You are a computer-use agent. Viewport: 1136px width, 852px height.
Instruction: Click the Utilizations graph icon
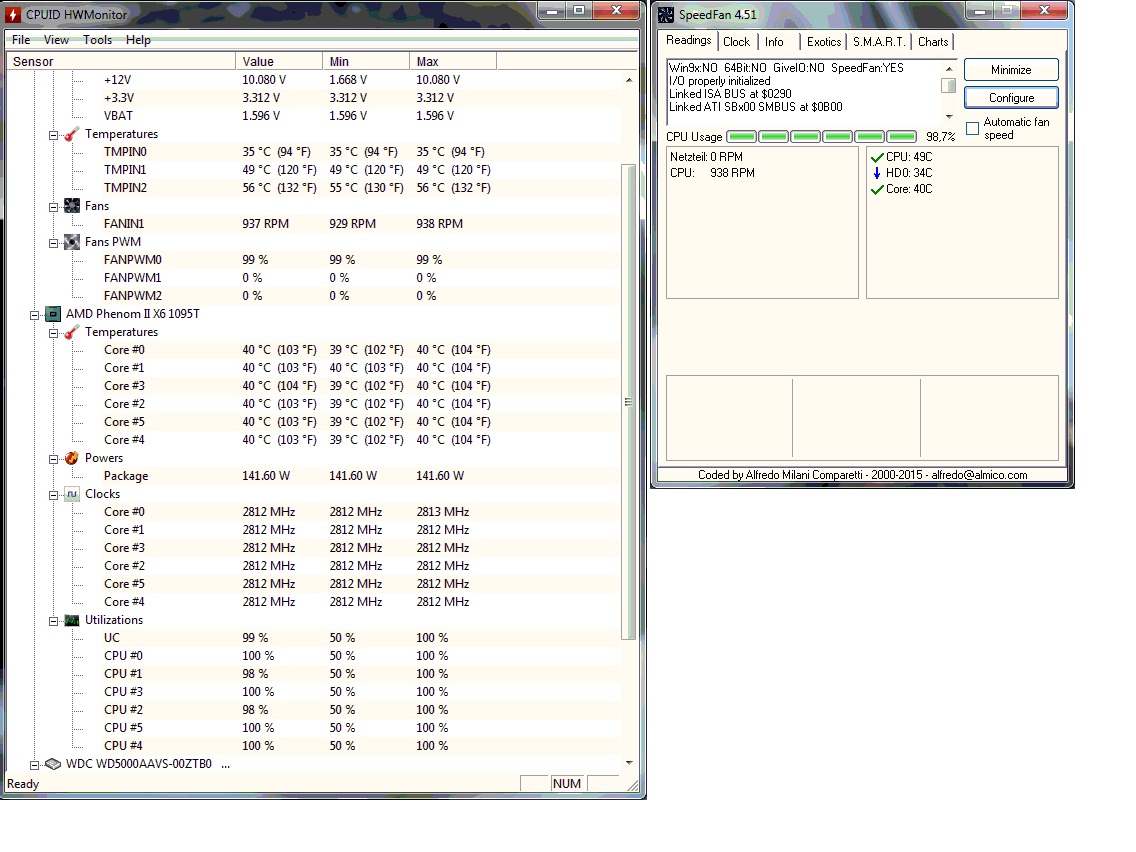[x=72, y=620]
